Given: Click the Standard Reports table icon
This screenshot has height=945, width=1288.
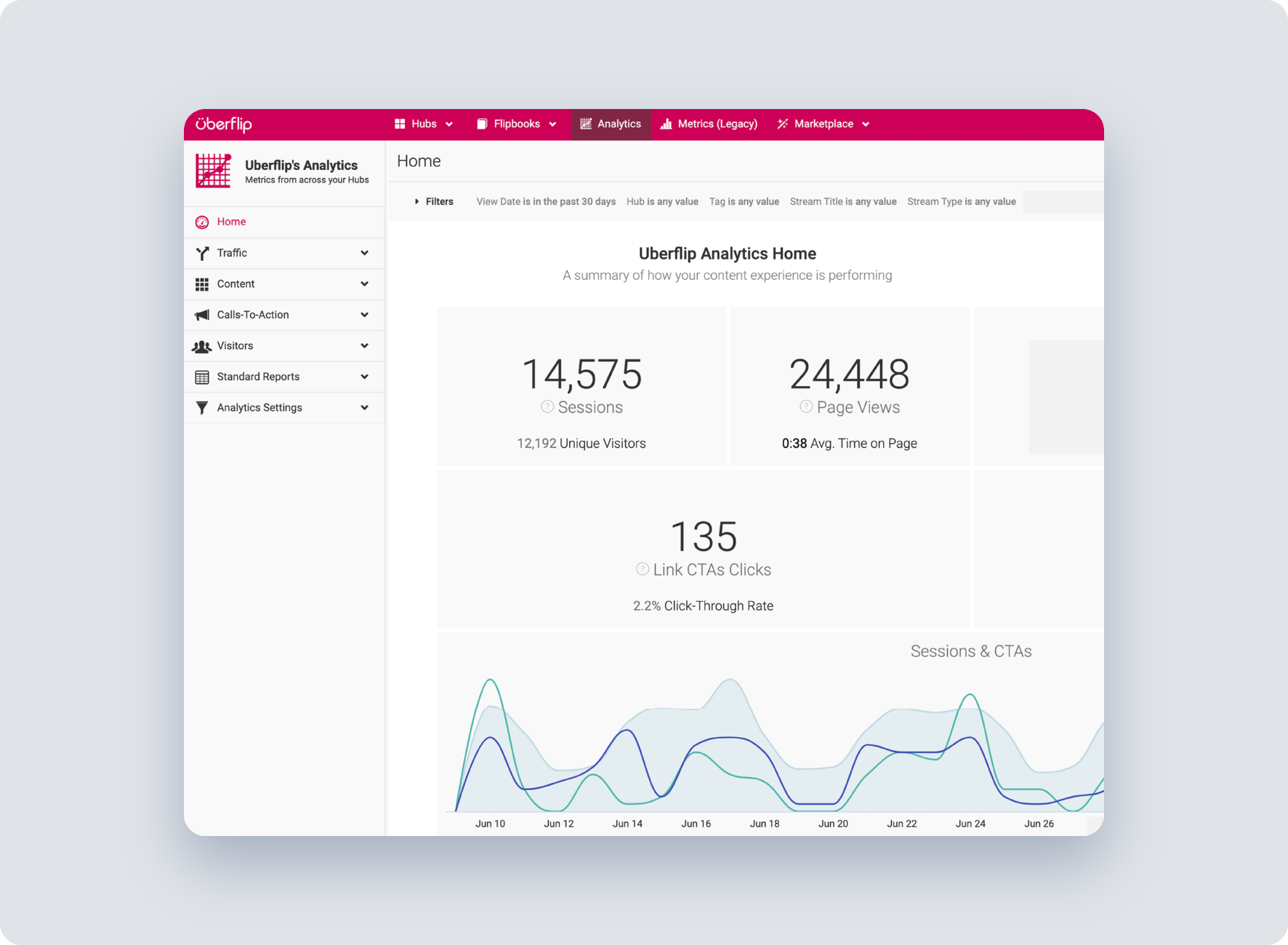Looking at the screenshot, I should [201, 377].
